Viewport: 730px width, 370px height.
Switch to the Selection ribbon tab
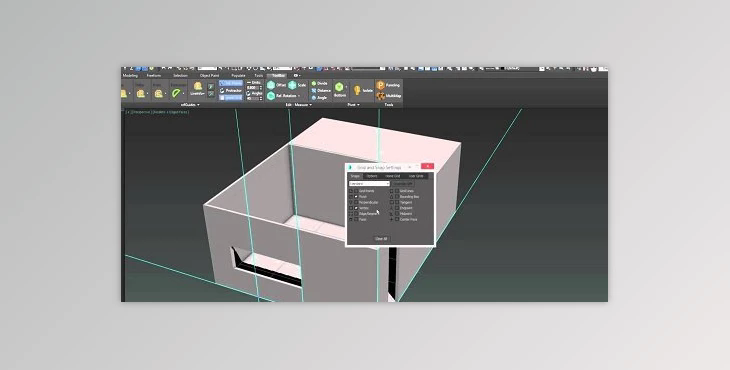point(181,75)
